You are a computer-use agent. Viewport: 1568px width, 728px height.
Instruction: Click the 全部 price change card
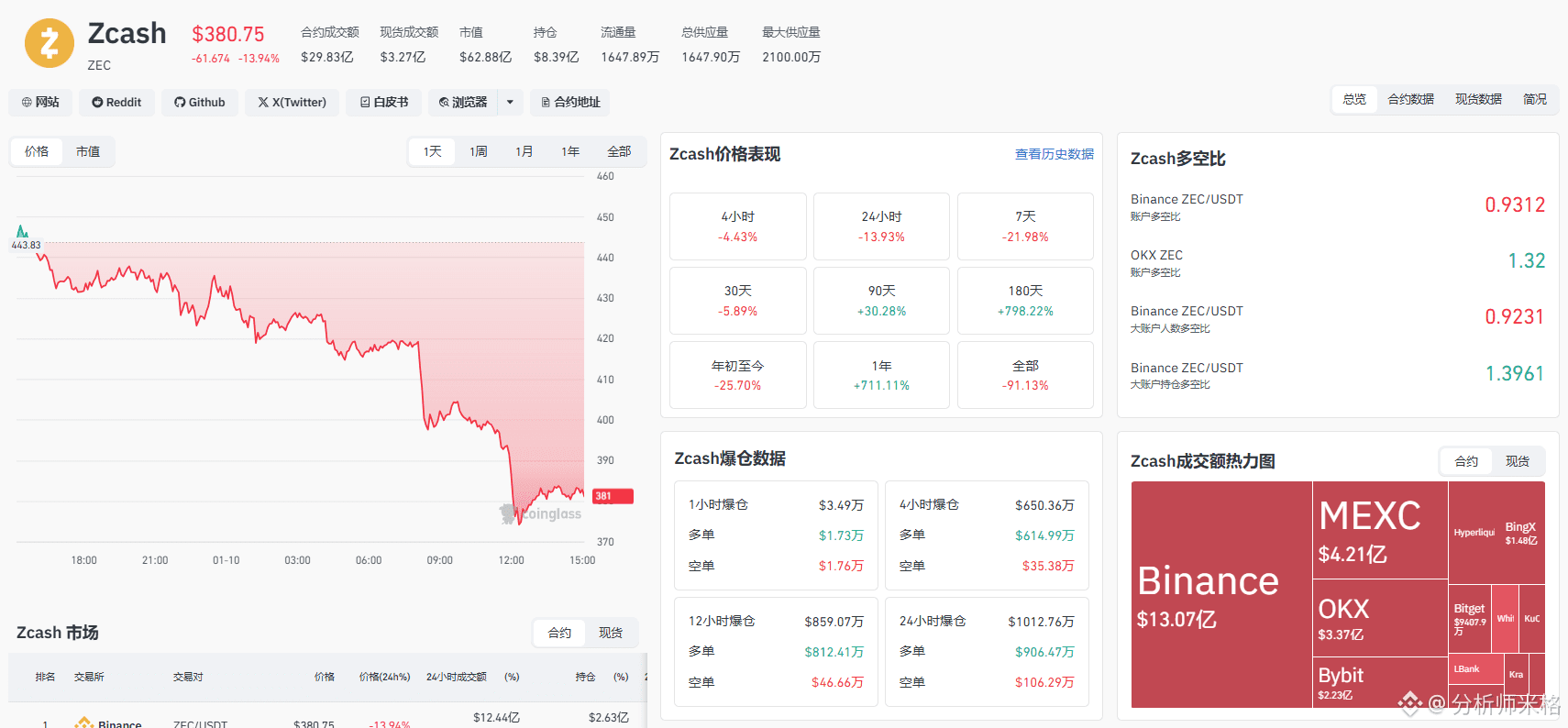click(x=1025, y=375)
